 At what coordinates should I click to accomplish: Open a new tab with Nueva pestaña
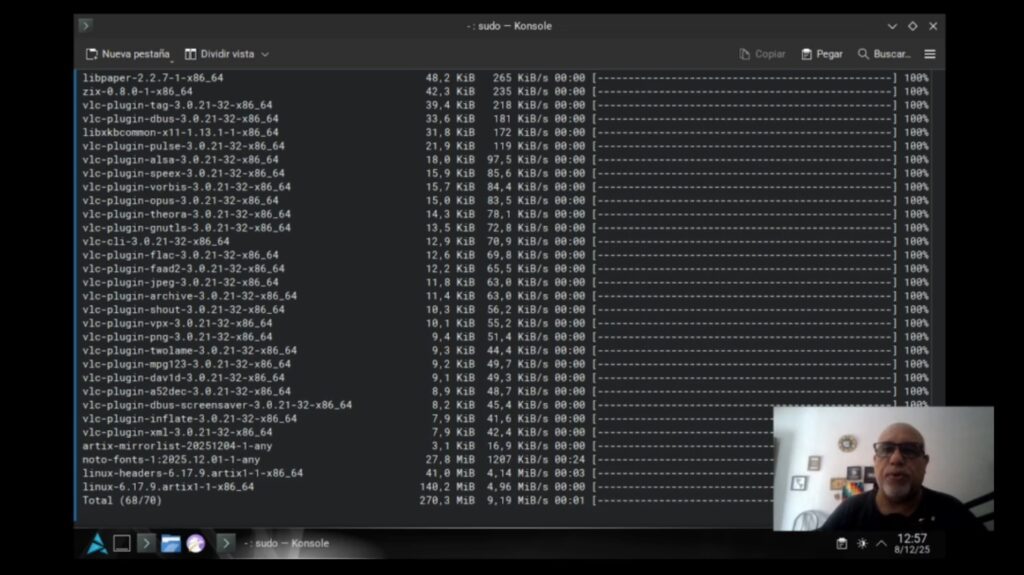(128, 54)
